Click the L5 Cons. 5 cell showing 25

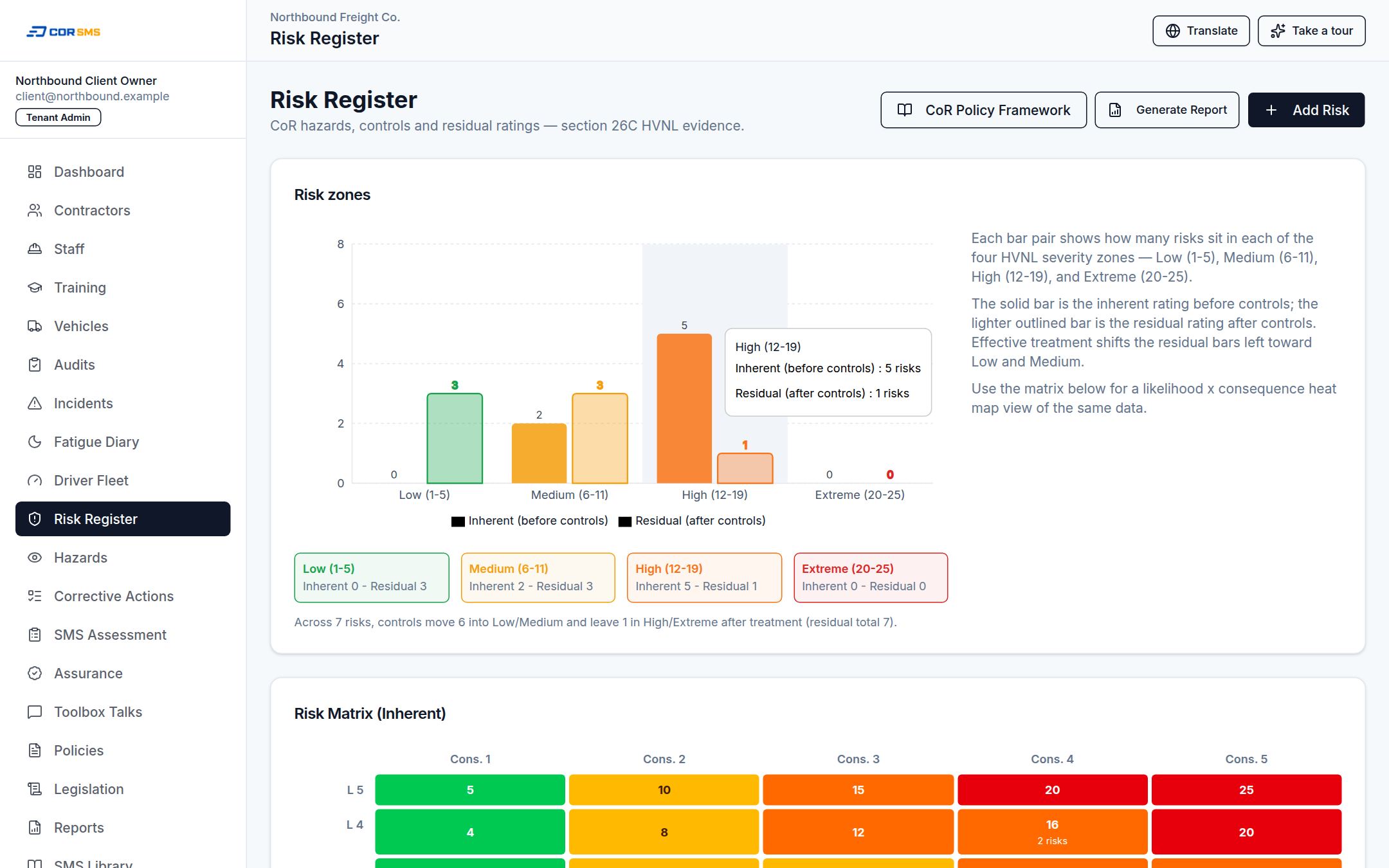[x=1246, y=790]
